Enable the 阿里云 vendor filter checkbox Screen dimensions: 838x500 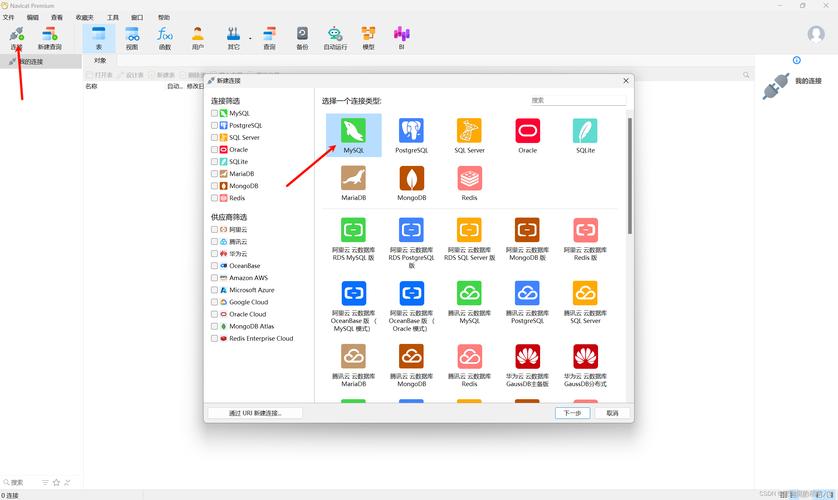[x=214, y=229]
